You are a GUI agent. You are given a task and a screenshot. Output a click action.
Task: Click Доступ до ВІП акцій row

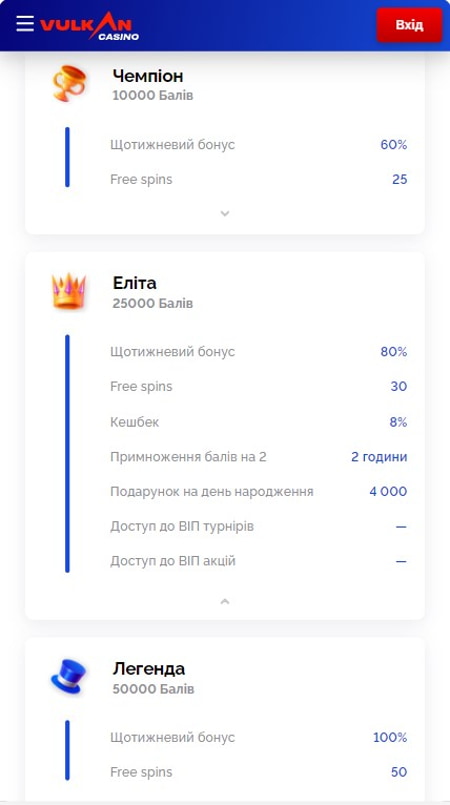coord(259,561)
